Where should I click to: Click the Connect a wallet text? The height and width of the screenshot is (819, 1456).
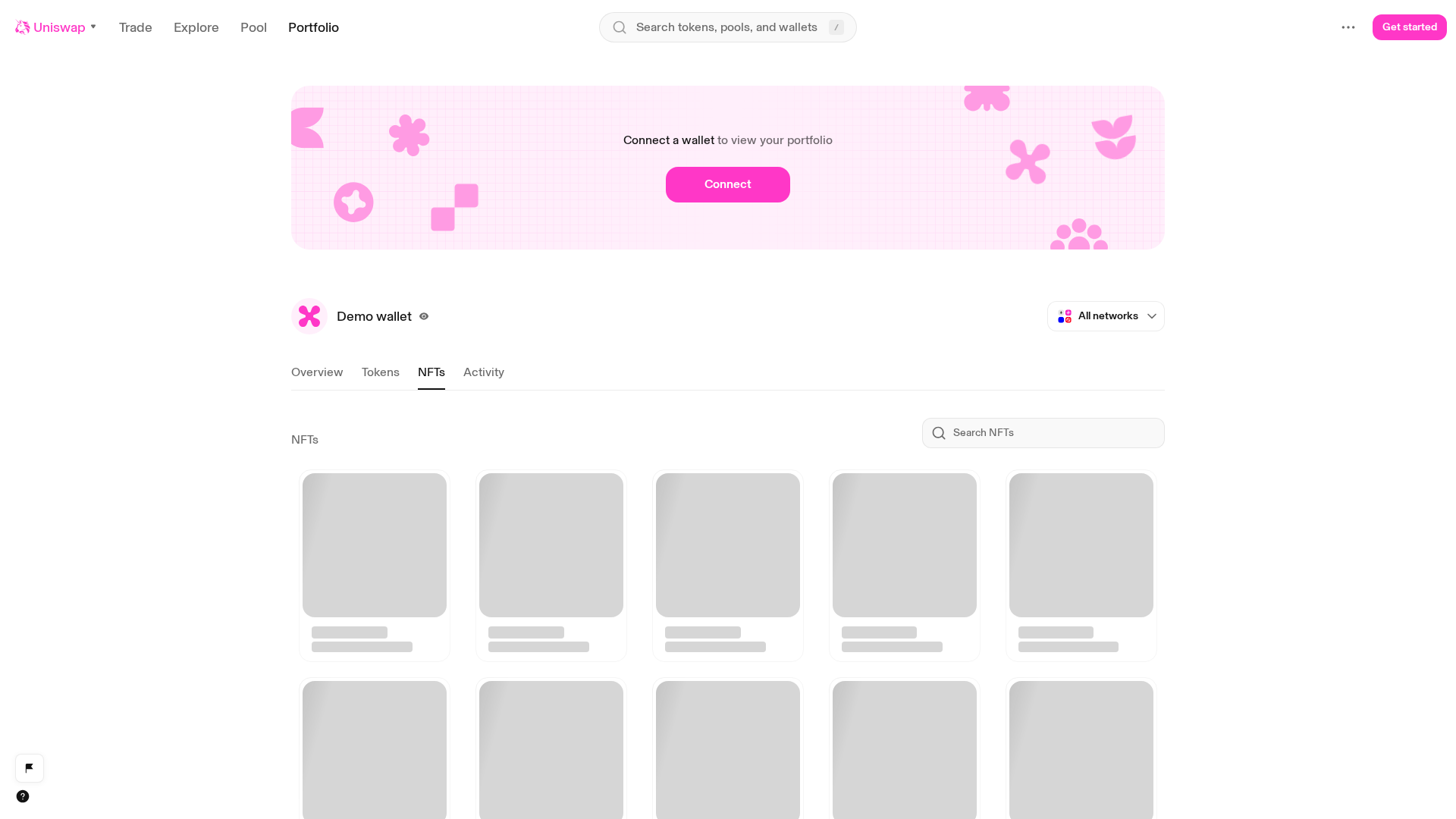tap(669, 140)
